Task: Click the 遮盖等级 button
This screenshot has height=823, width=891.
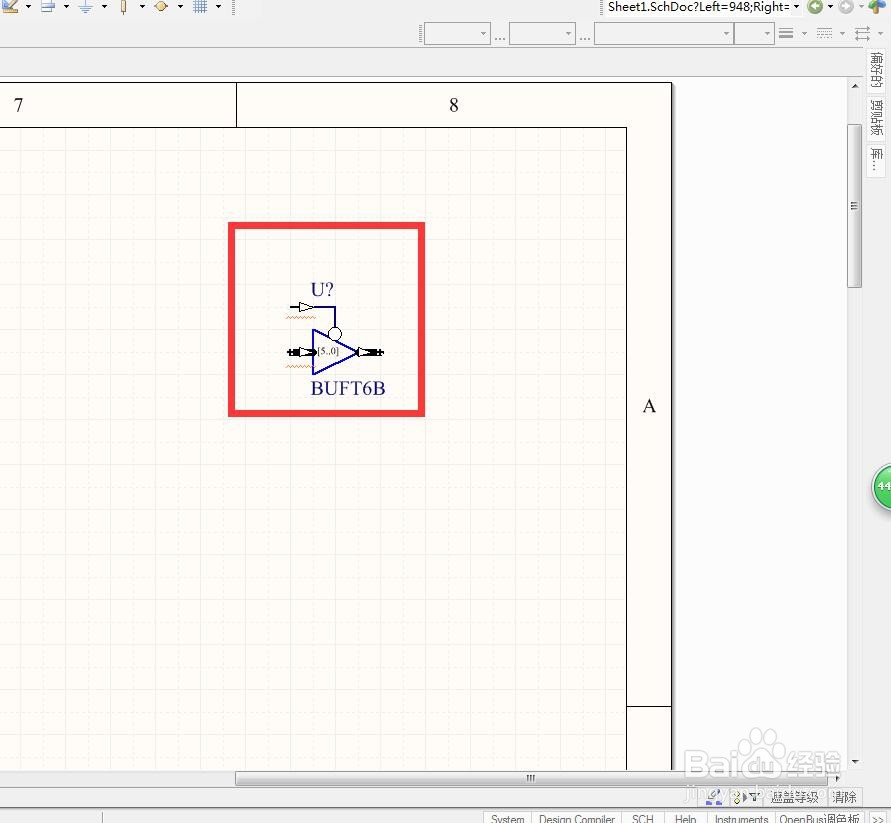Action: (794, 797)
